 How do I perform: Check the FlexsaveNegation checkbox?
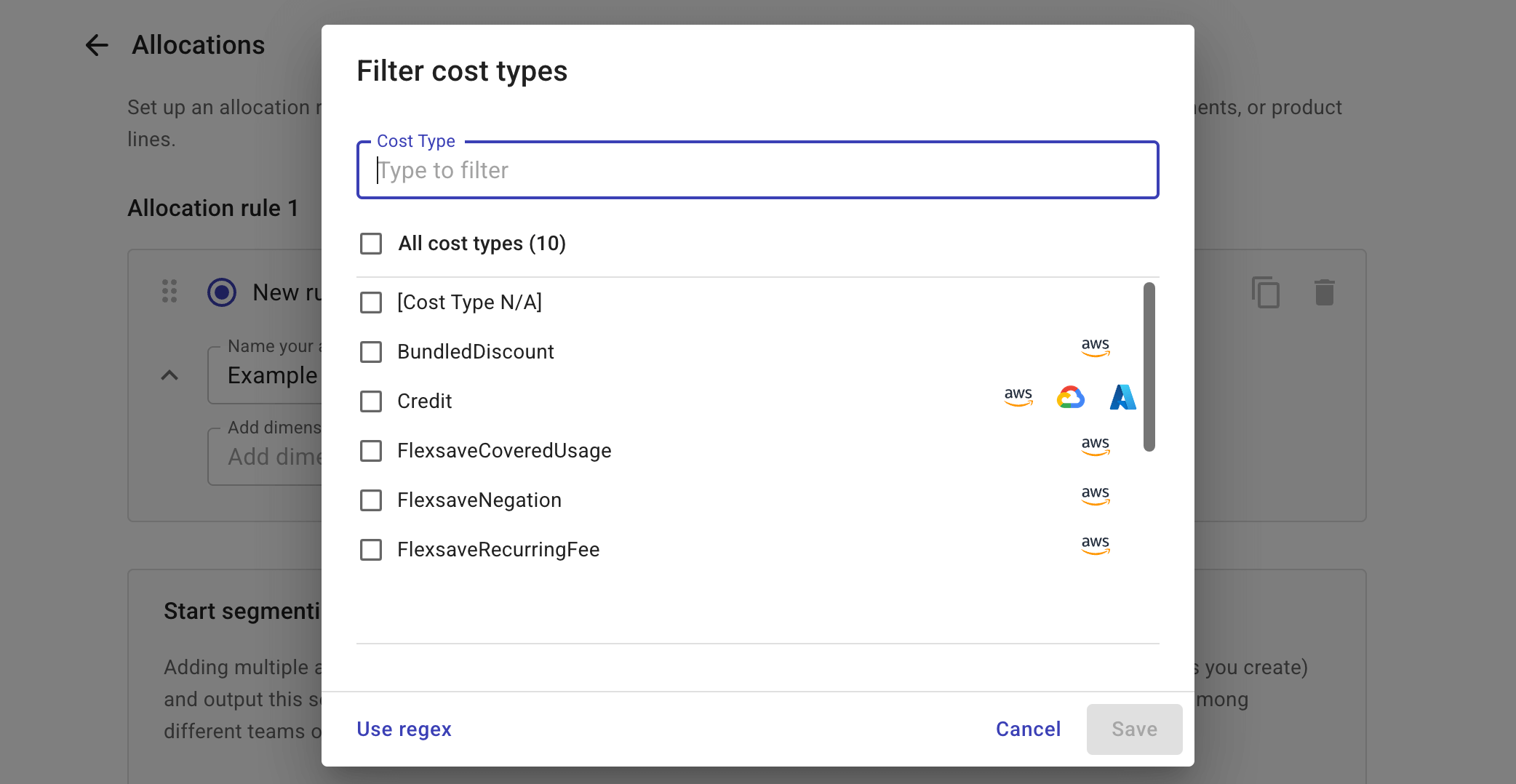click(371, 500)
